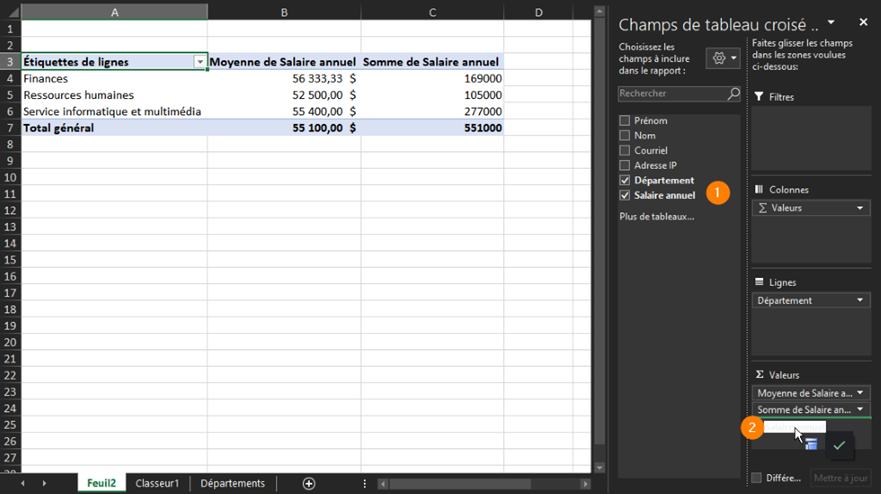Uncheck the Département field checkbox
The width and height of the screenshot is (881, 494).
click(625, 181)
